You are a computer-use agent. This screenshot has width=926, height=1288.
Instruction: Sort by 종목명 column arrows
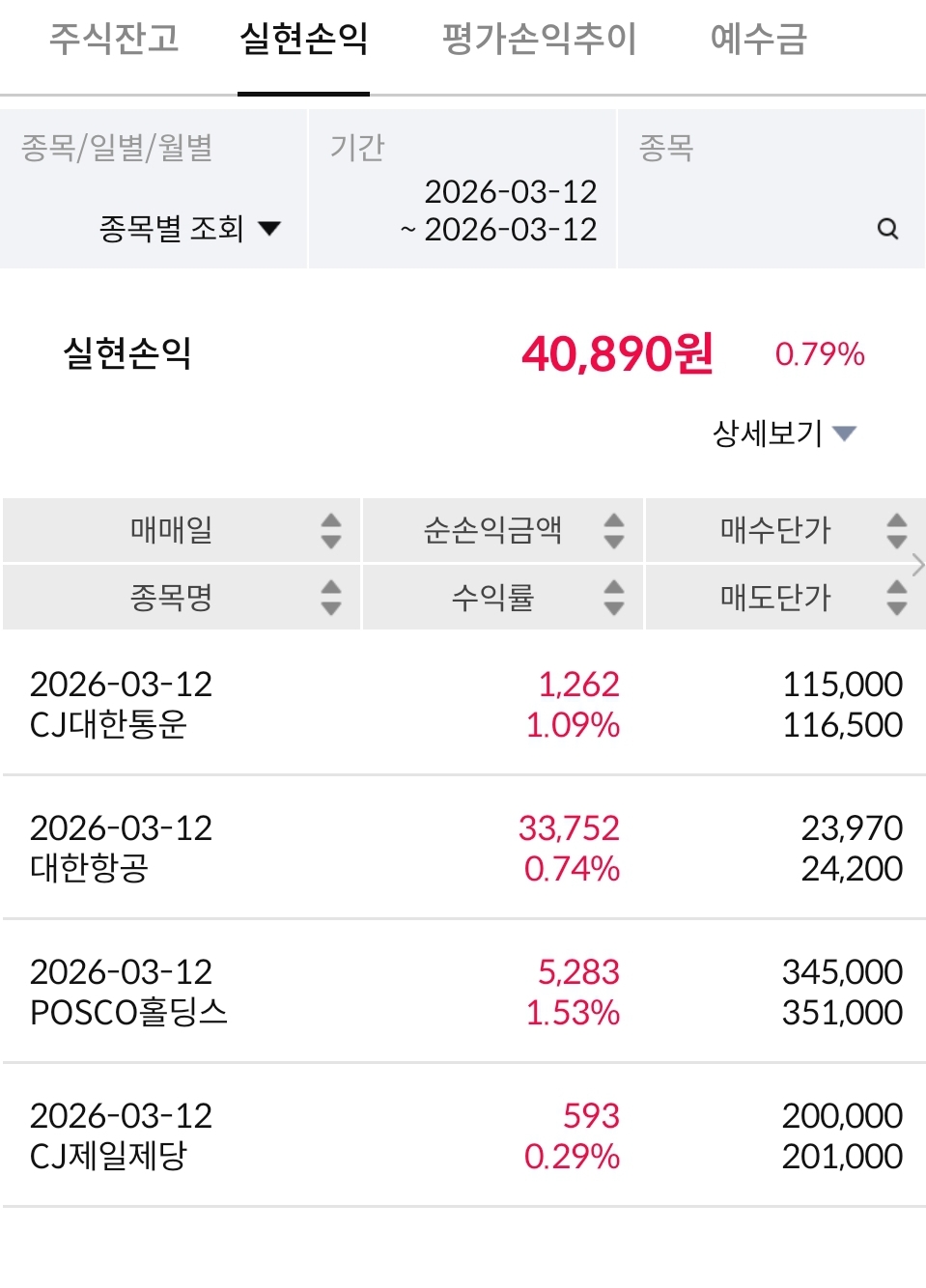click(x=331, y=598)
